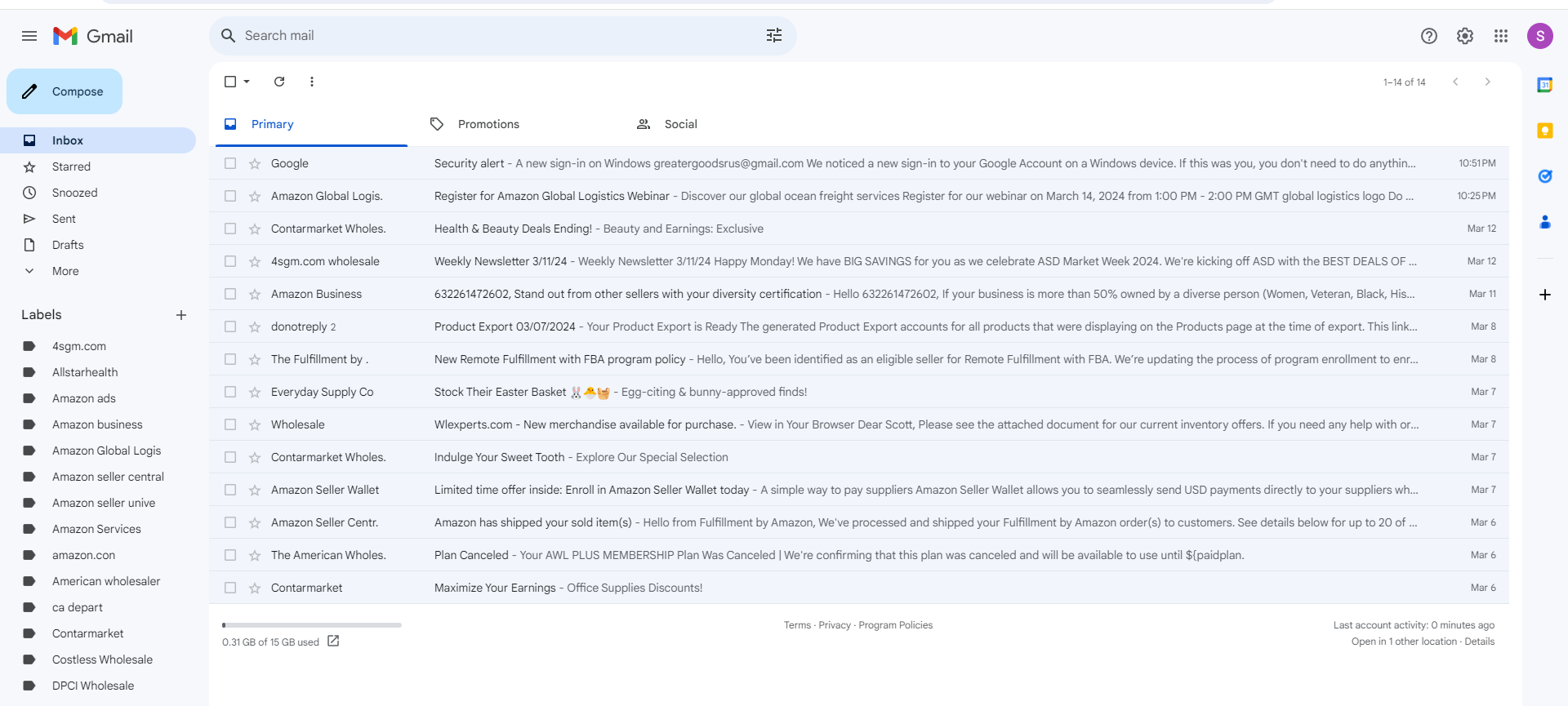Open the account avatar S
Screen dimensions: 1568x706
point(1540,36)
